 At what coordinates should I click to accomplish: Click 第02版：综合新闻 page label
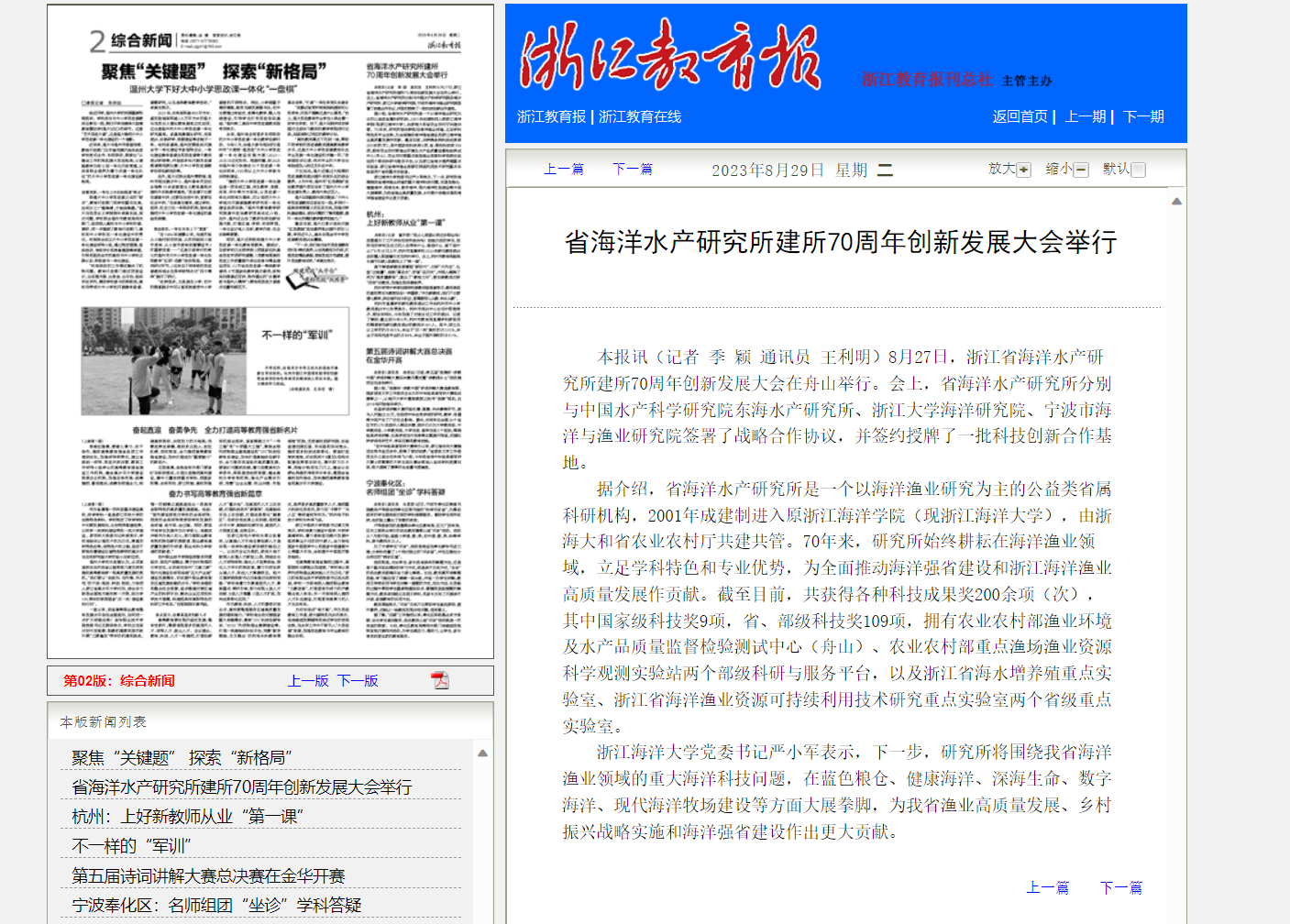[x=119, y=680]
